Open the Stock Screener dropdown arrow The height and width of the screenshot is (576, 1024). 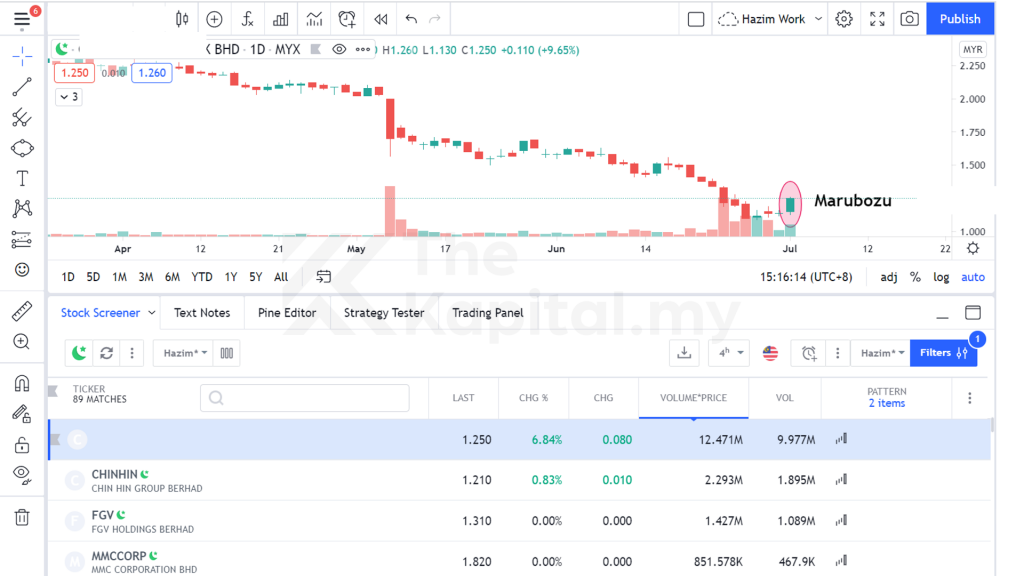pyautogui.click(x=152, y=313)
